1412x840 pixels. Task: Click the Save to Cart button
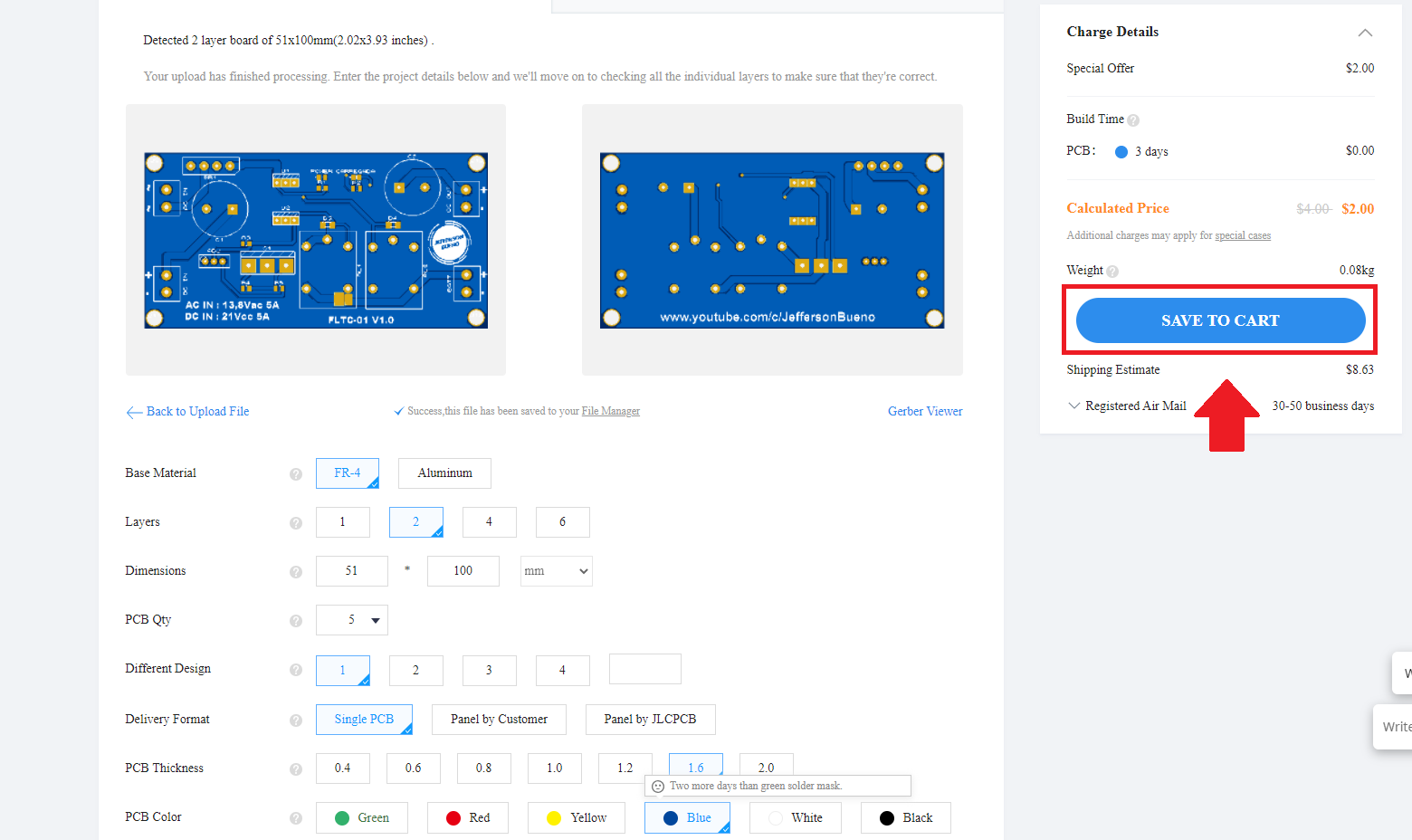point(1220,320)
